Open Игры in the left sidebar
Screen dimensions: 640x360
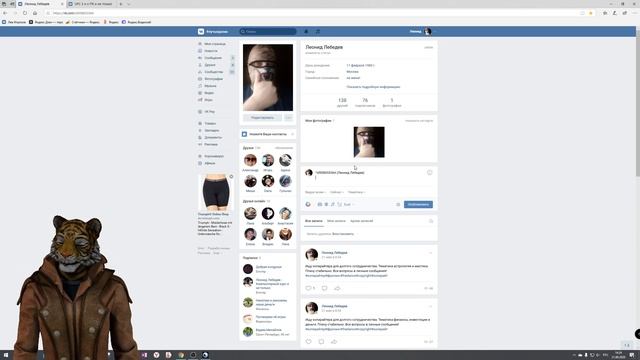point(208,100)
